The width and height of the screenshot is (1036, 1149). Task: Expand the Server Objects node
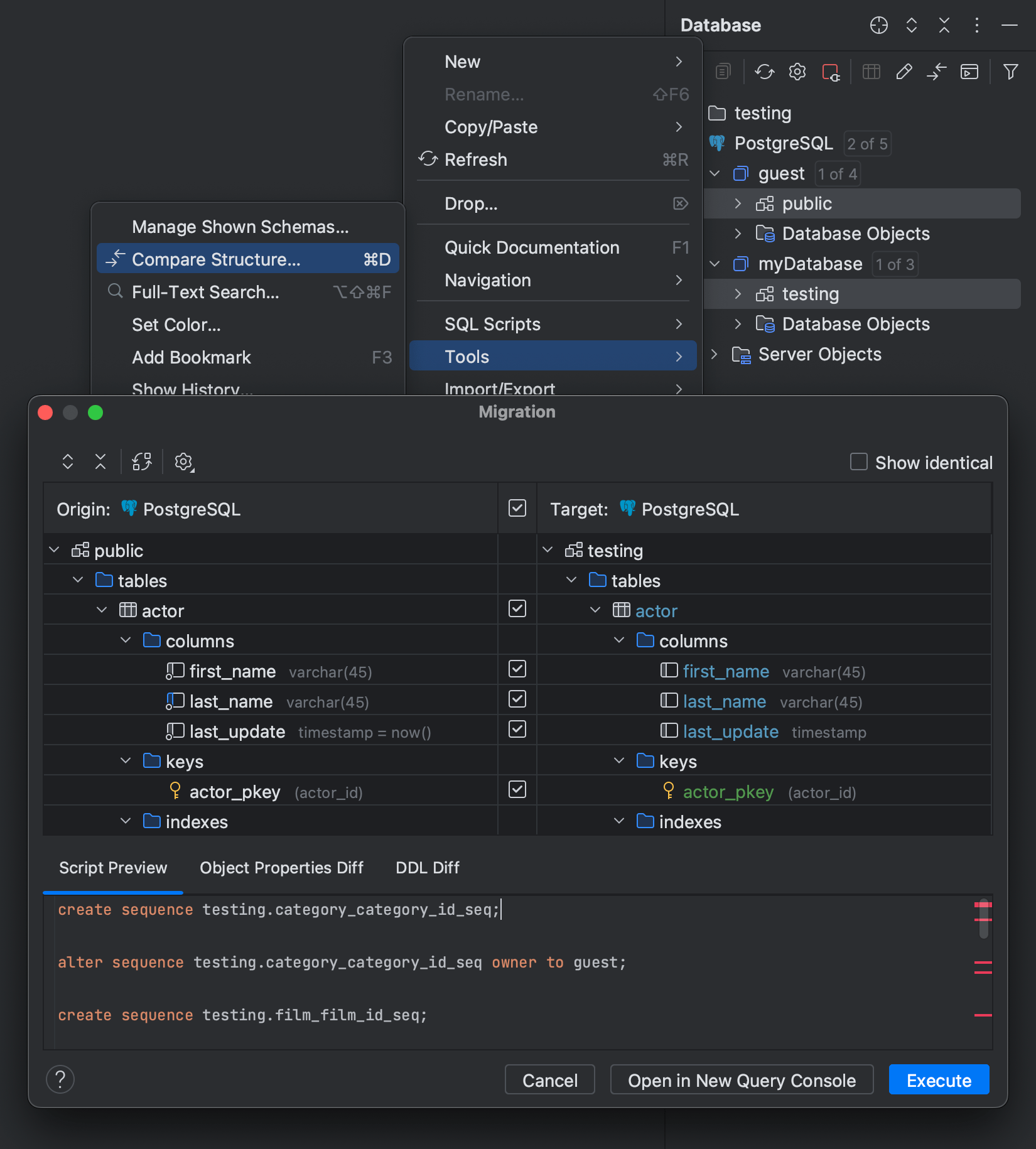pyautogui.click(x=715, y=354)
